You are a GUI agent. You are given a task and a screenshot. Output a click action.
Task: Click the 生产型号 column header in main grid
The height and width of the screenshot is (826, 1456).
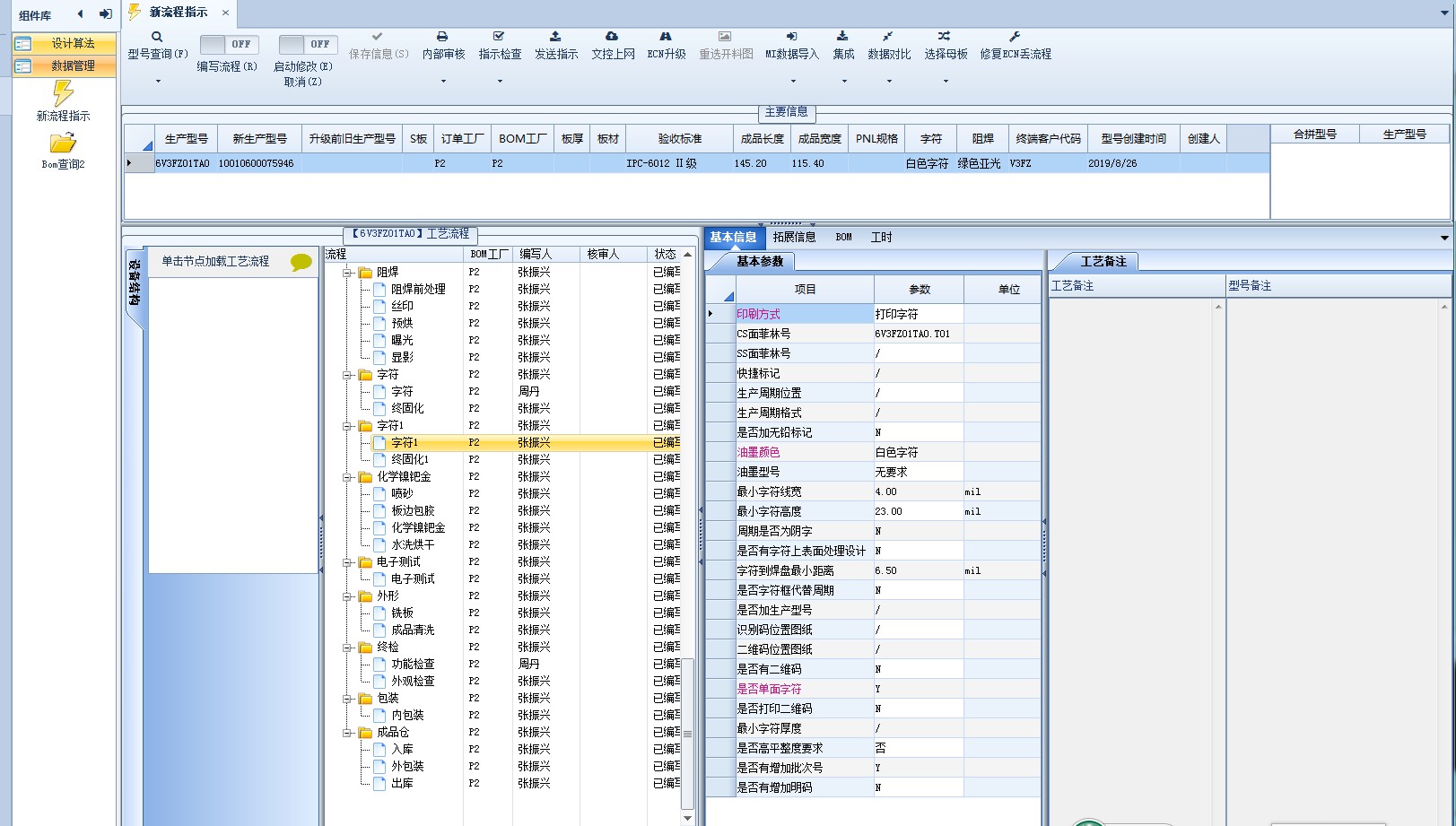[x=186, y=139]
